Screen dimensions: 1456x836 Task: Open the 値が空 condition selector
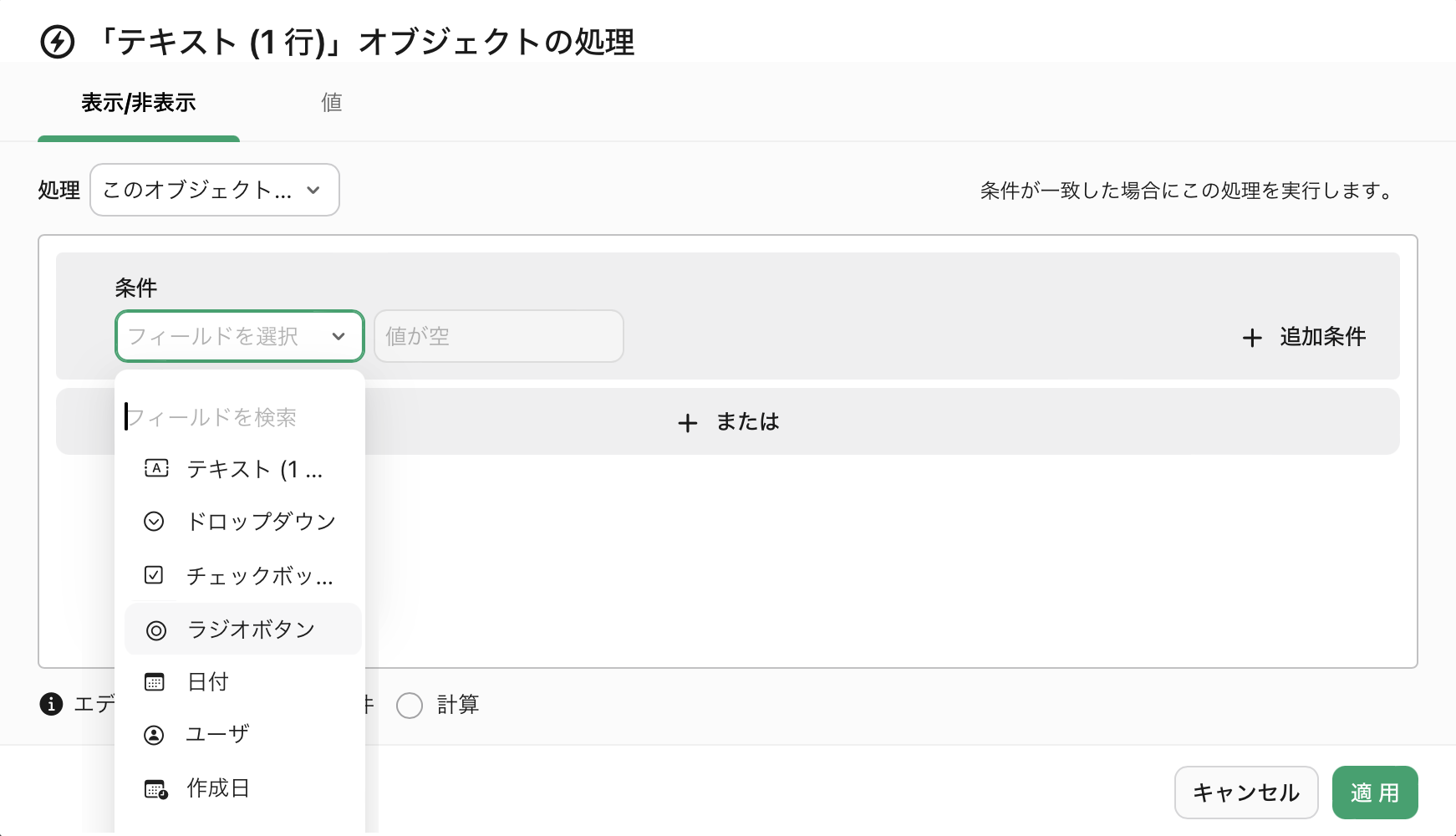[498, 336]
